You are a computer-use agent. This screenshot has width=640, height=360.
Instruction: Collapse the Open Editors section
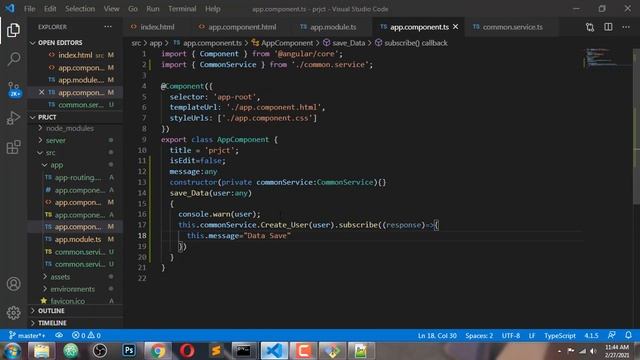coord(76,42)
